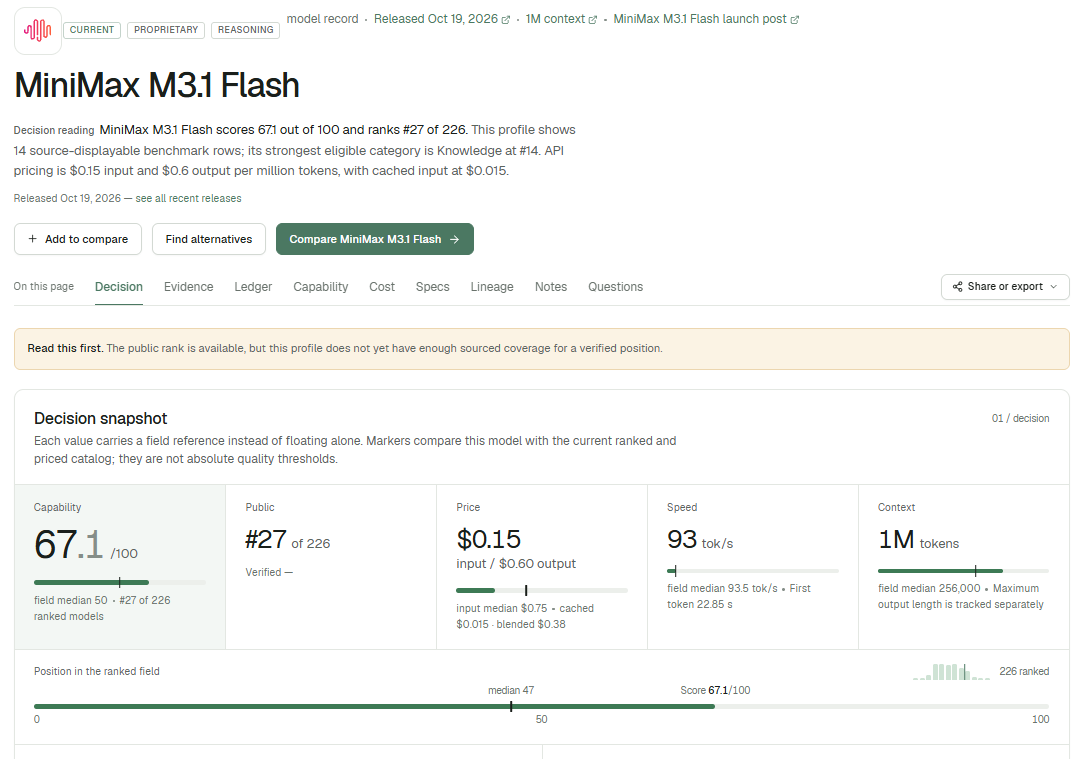Follow the see all recent releases link
This screenshot has height=759, width=1077.
click(188, 199)
